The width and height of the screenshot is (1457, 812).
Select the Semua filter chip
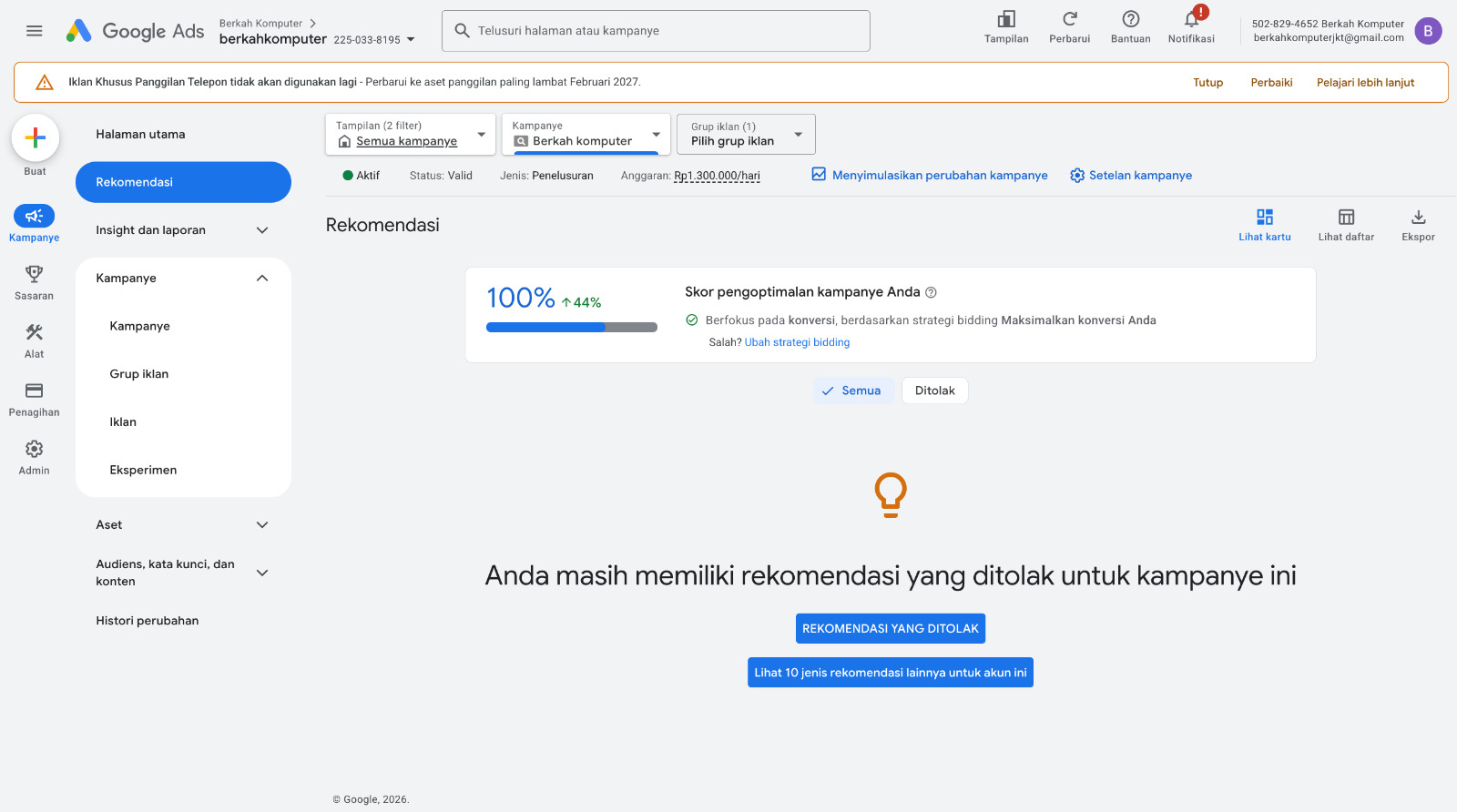tap(852, 391)
